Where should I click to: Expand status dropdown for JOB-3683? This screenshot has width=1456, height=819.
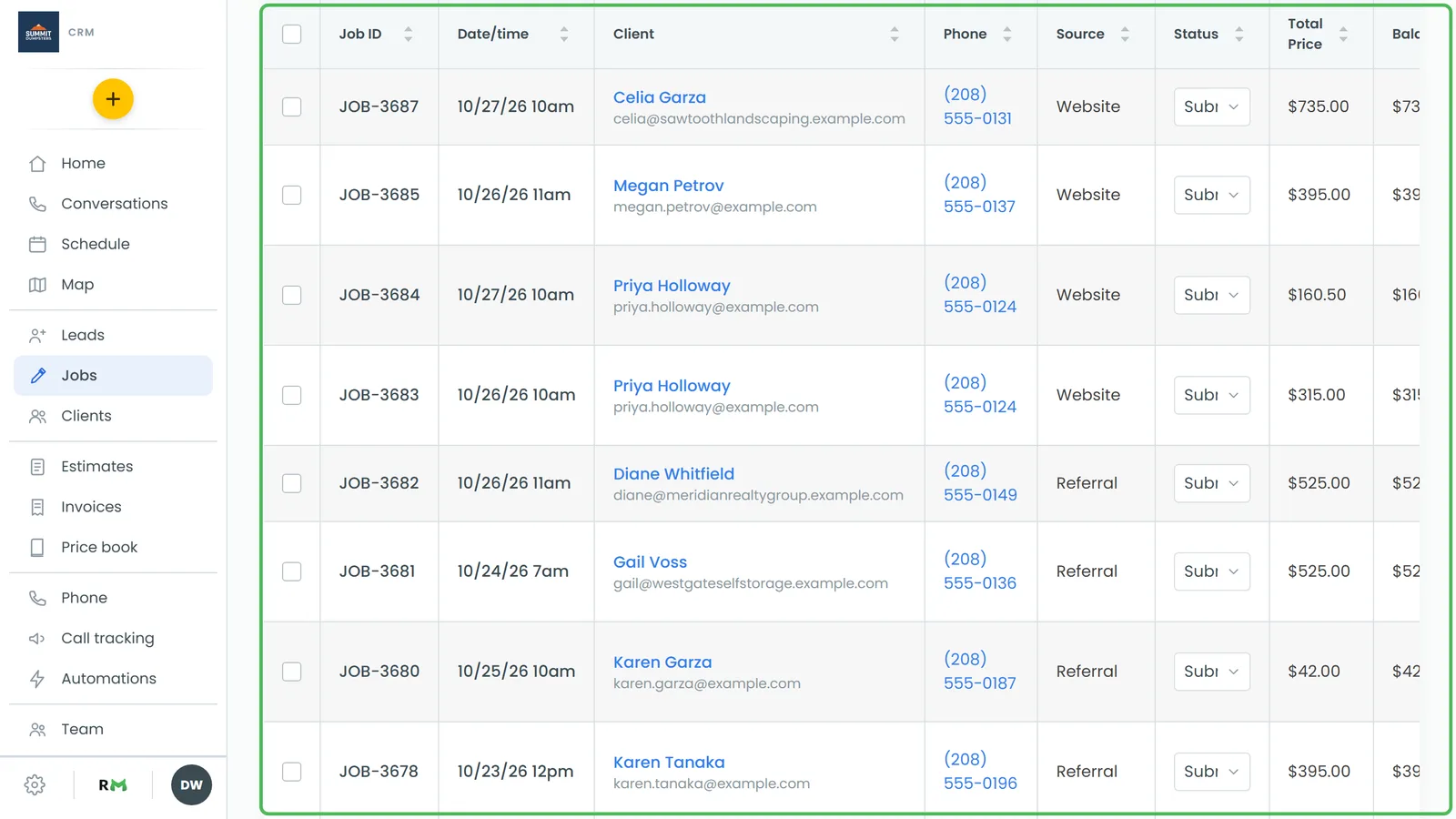1211,395
